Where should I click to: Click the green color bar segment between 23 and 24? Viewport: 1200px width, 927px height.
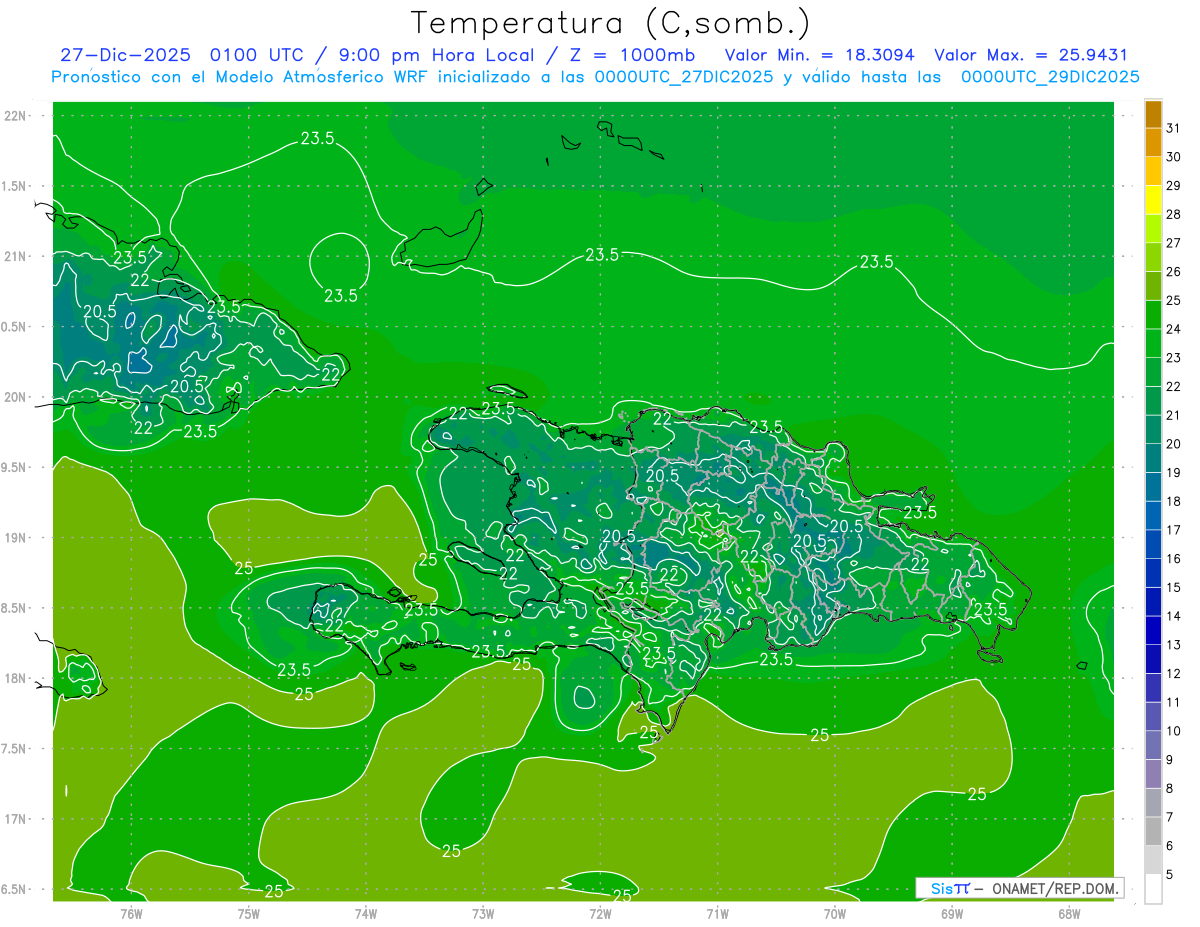point(1153,344)
